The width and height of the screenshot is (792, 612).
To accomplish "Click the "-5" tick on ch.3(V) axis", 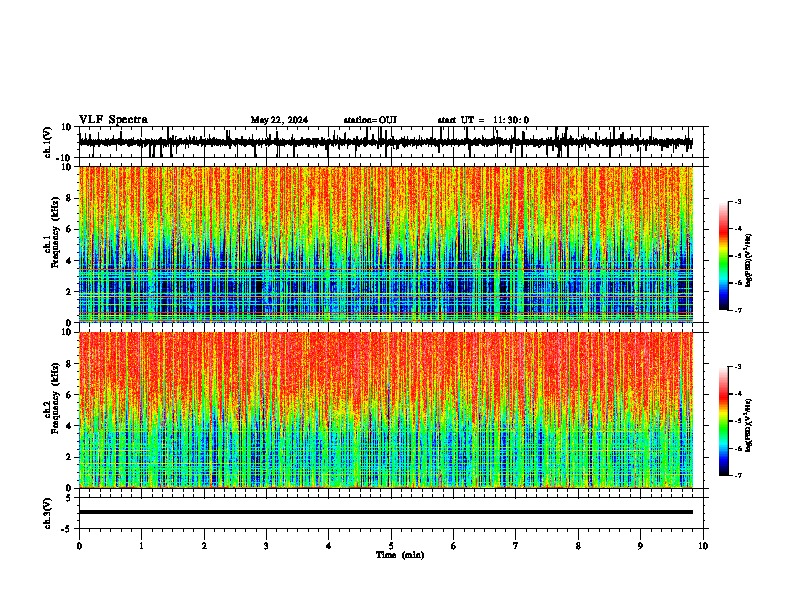I will pyautogui.click(x=68, y=529).
